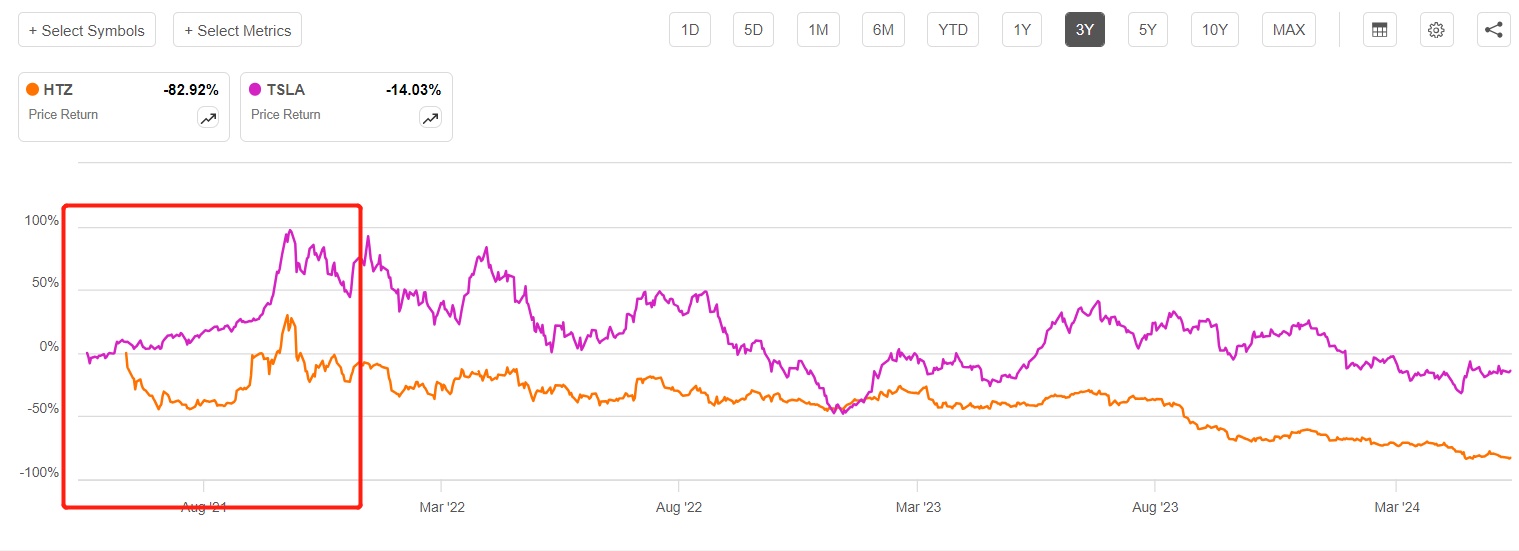The image size is (1519, 551).
Task: Show 10Y price history
Action: [1214, 30]
